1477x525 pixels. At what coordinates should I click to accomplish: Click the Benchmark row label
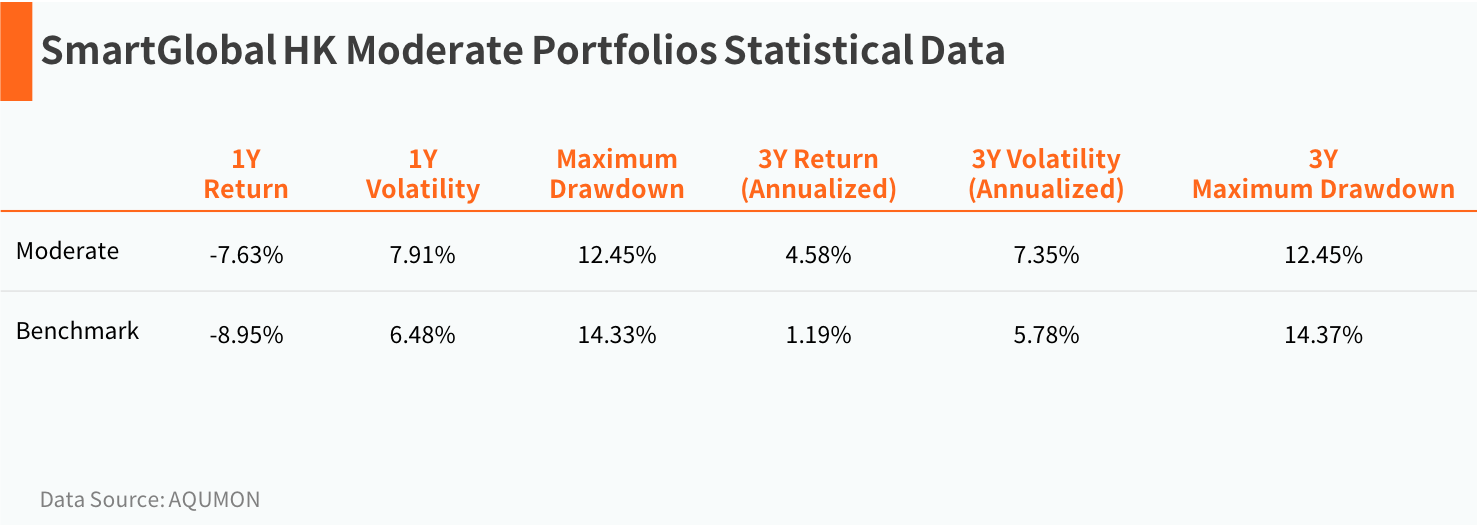tap(77, 330)
